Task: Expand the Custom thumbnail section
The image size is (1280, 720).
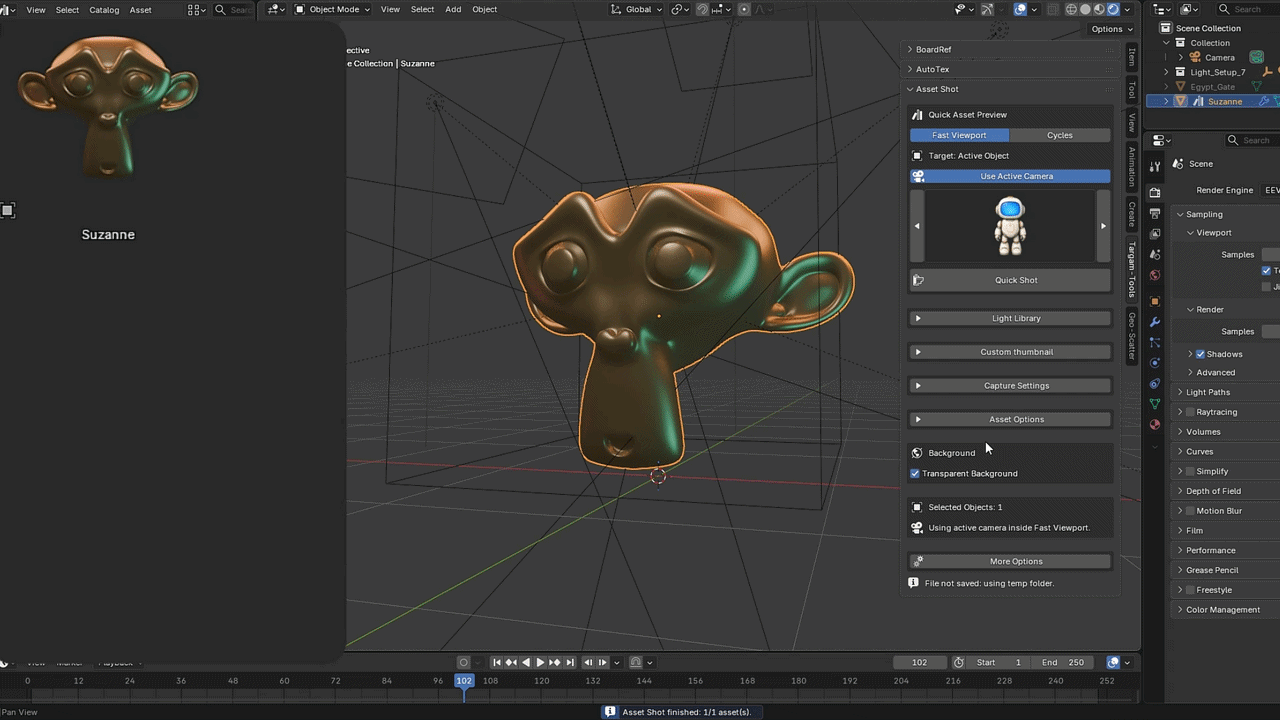Action: pyautogui.click(x=1010, y=352)
